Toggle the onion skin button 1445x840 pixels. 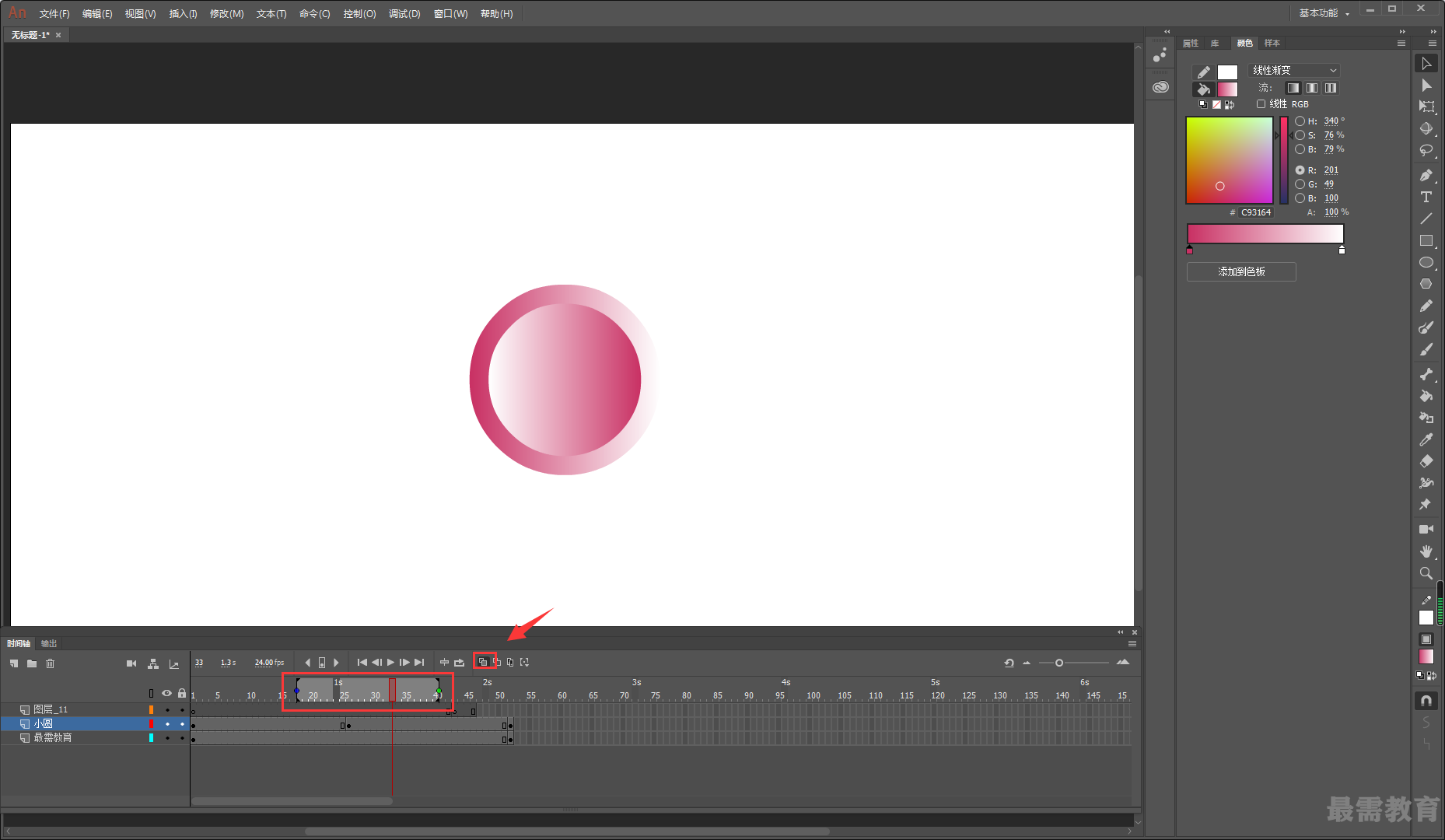(483, 662)
